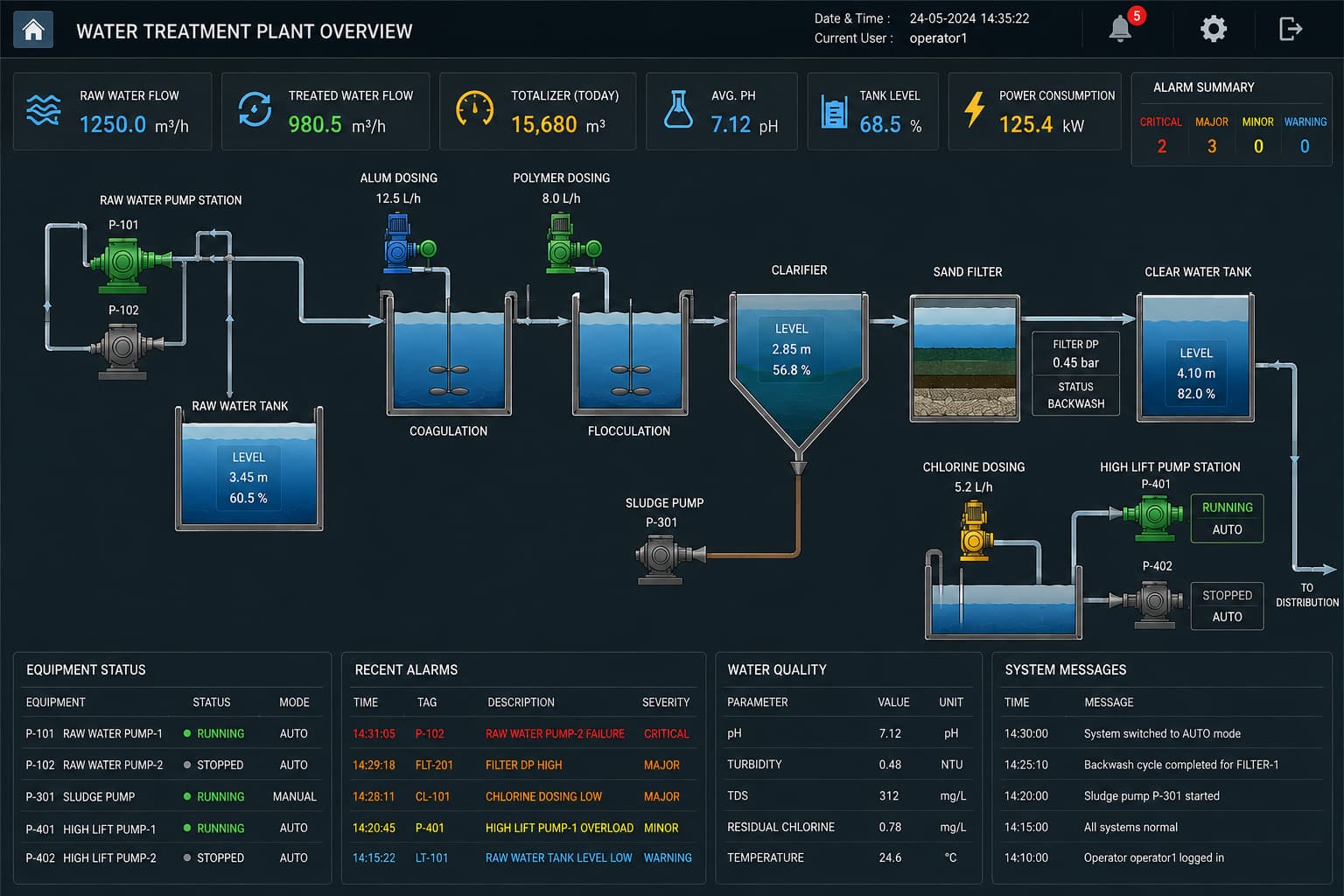Click the totalizer gauge icon
The height and width of the screenshot is (896, 1344).
pos(474,108)
